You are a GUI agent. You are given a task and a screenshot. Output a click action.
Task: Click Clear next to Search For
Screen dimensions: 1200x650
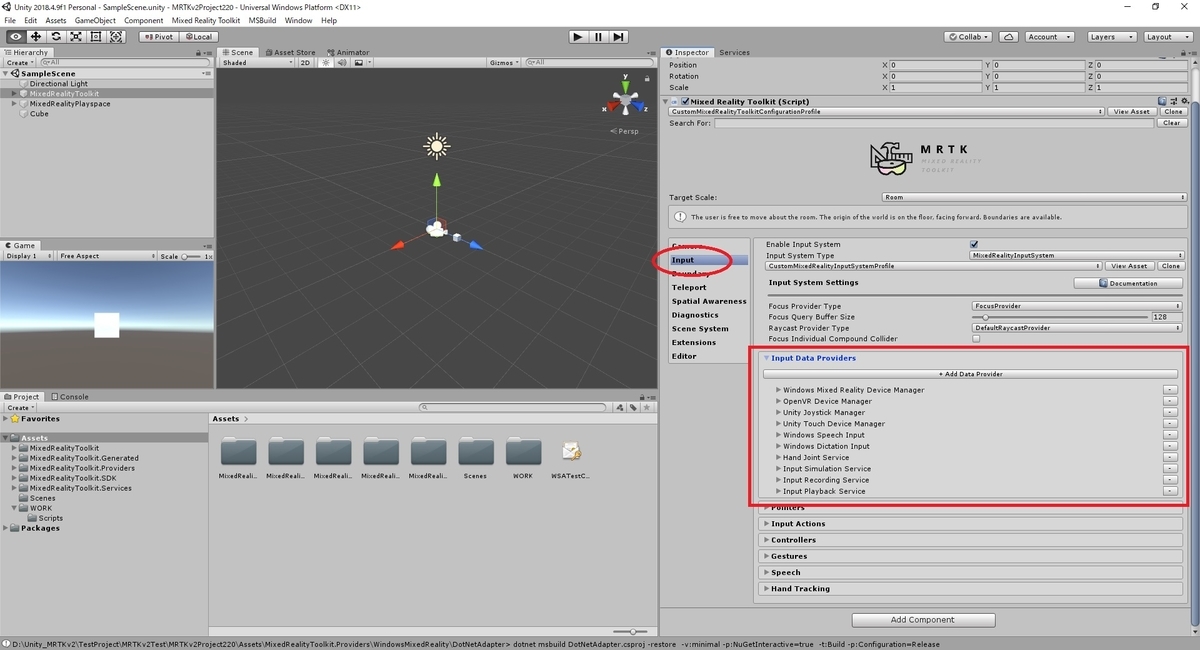[1173, 123]
